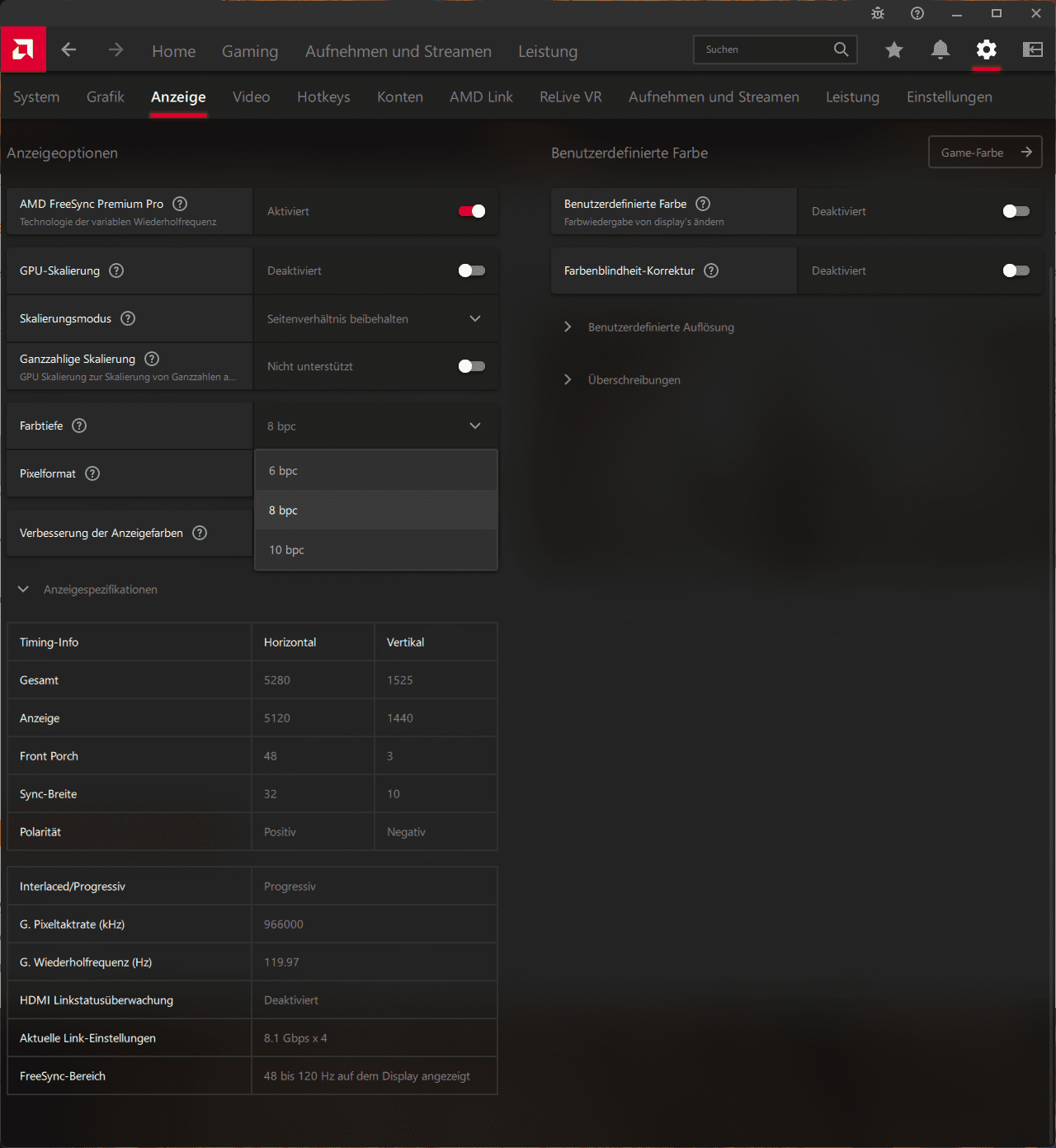Enable Benutzerdefinierte Farbe toggle
Image resolution: width=1056 pixels, height=1148 pixels.
(1016, 211)
